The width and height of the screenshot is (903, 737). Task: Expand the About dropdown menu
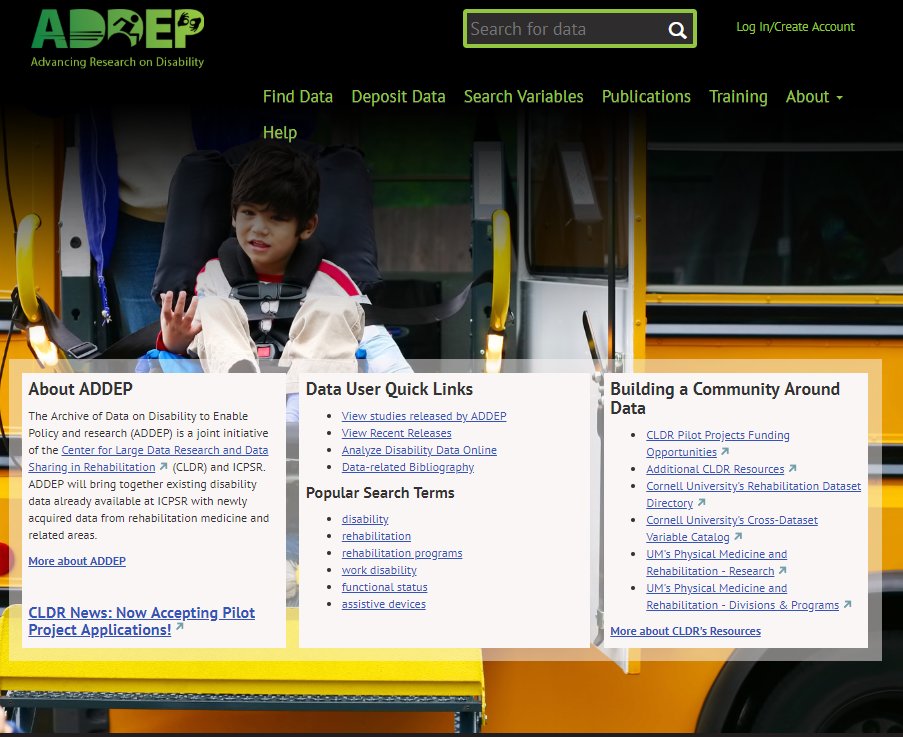(x=814, y=96)
